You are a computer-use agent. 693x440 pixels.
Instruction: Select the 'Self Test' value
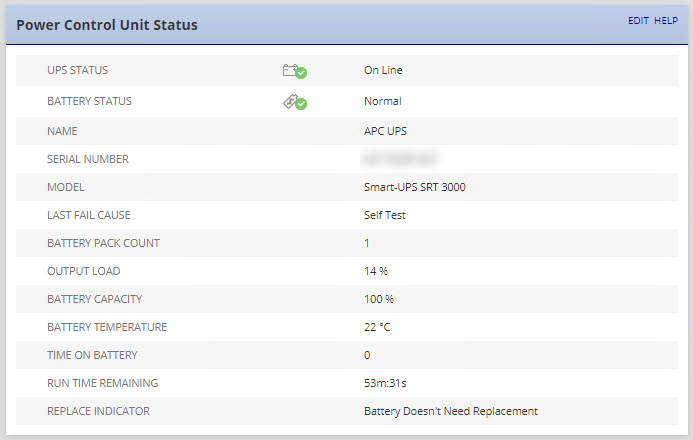click(x=385, y=215)
